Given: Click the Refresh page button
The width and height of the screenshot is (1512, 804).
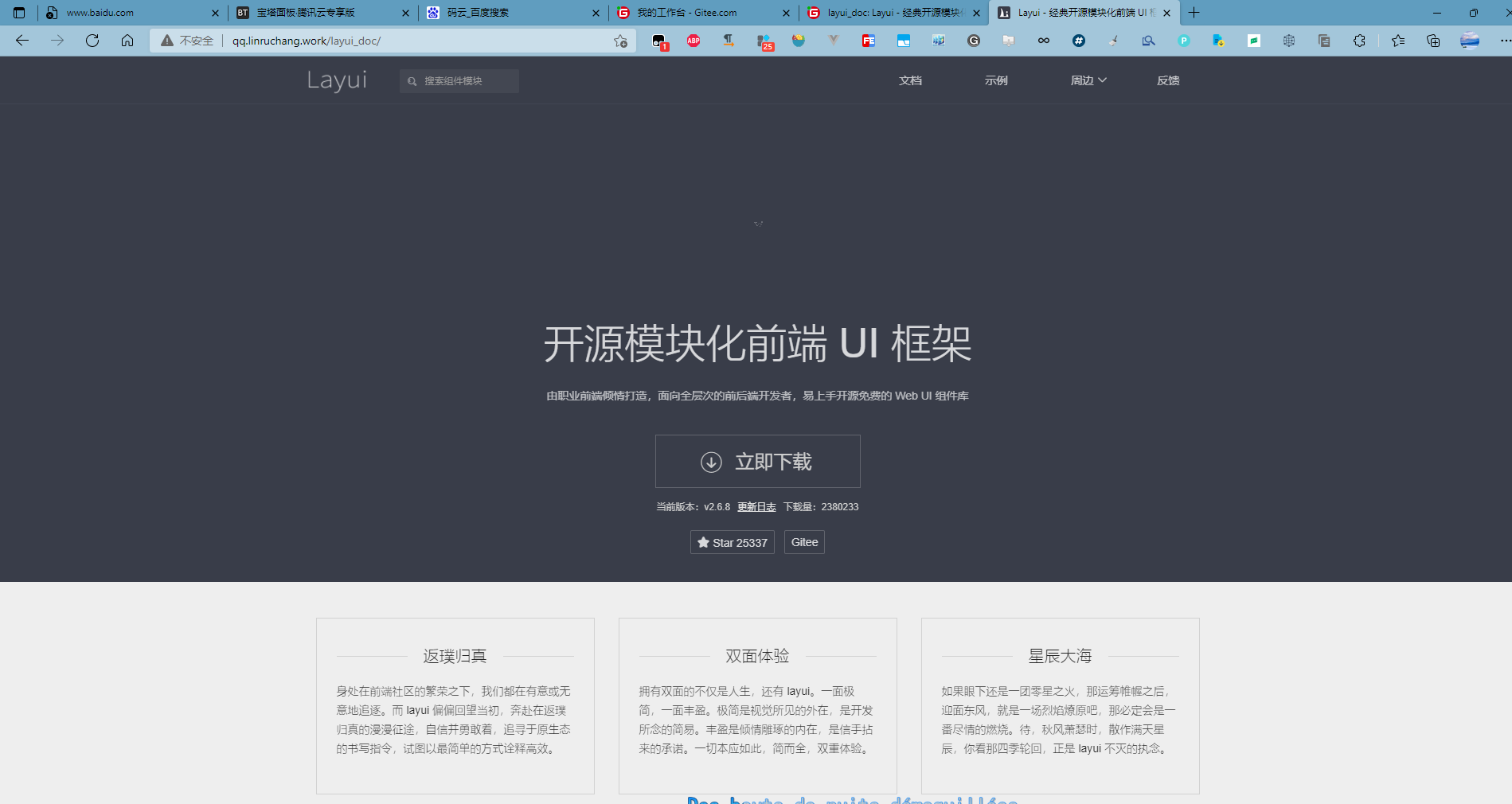Looking at the screenshot, I should pos(92,41).
